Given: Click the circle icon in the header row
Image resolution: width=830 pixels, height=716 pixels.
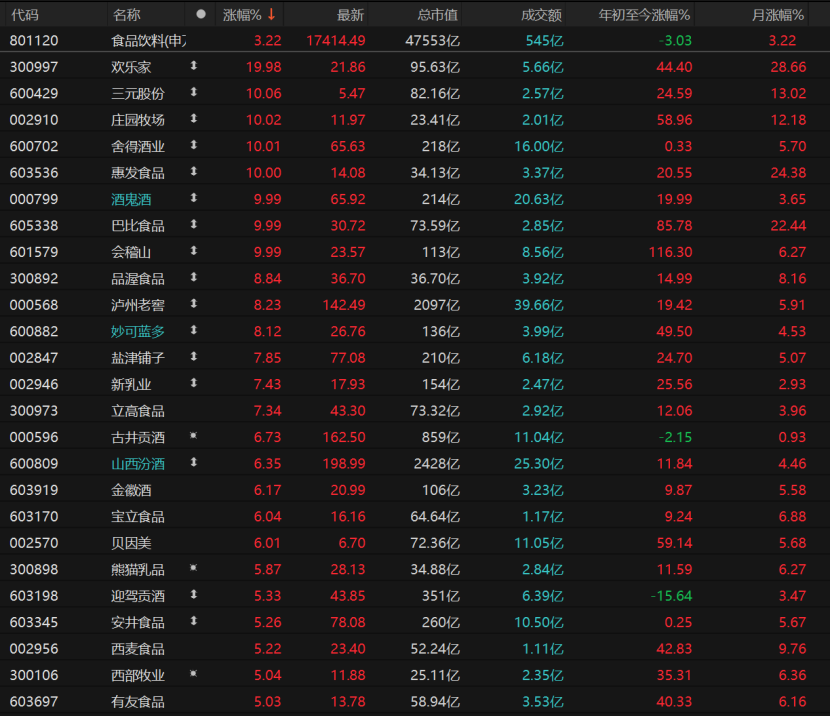Looking at the screenshot, I should (x=201, y=14).
